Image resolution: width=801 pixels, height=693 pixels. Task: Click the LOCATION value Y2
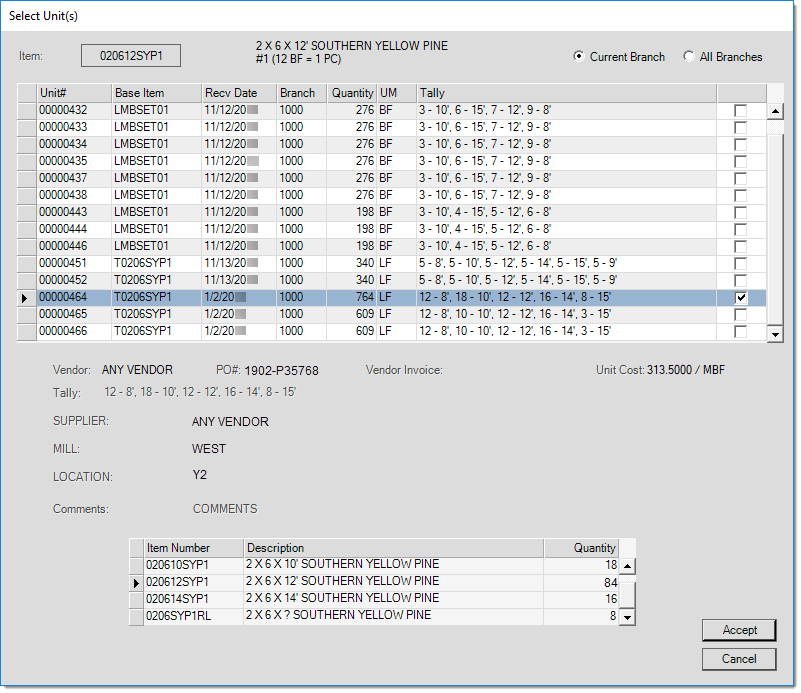200,475
